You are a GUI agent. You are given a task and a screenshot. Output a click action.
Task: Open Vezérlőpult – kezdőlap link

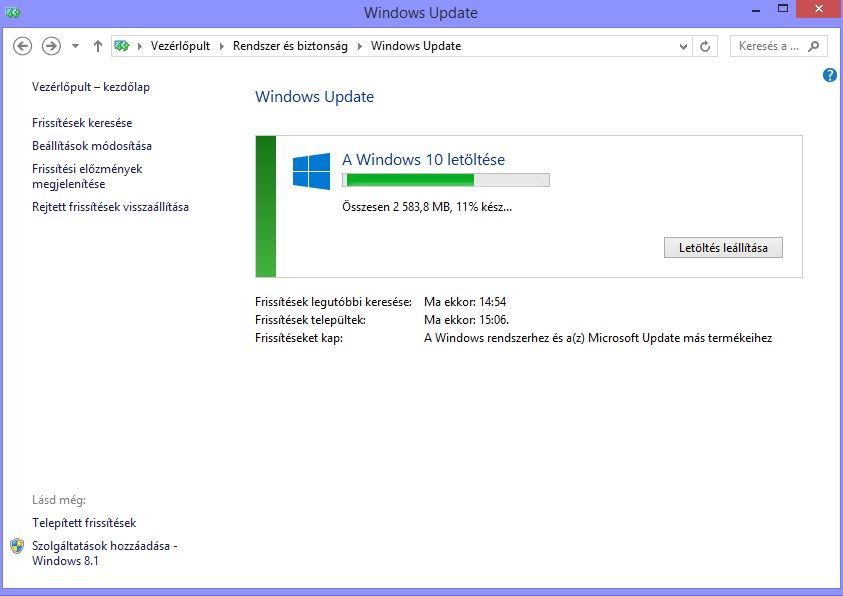tap(91, 87)
